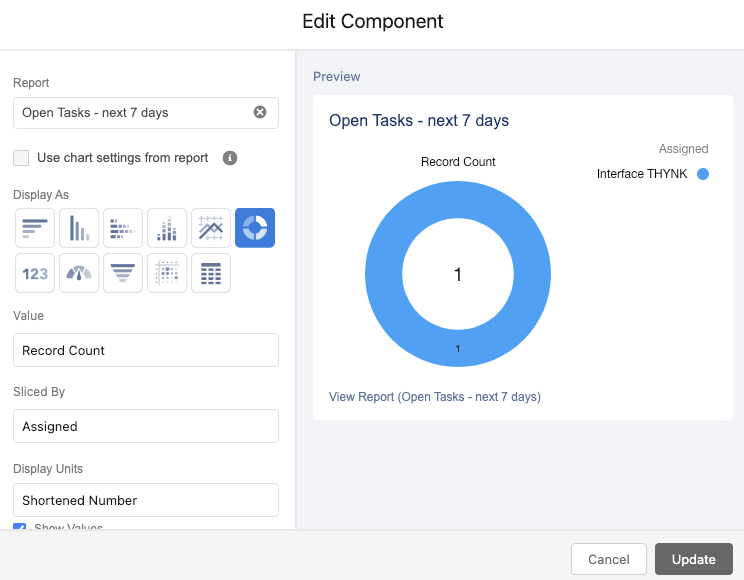Select the scatter chart display type

click(167, 273)
